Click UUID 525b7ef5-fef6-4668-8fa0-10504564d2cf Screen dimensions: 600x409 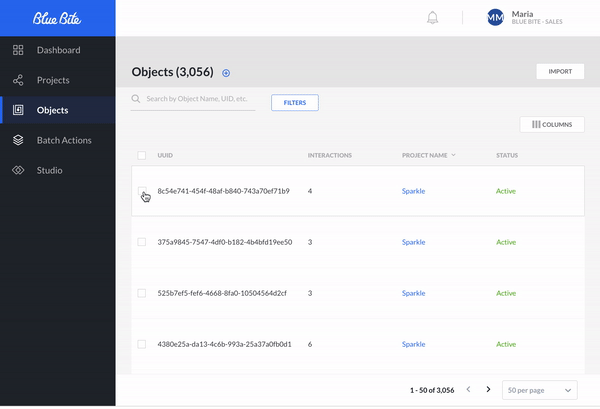coord(222,293)
